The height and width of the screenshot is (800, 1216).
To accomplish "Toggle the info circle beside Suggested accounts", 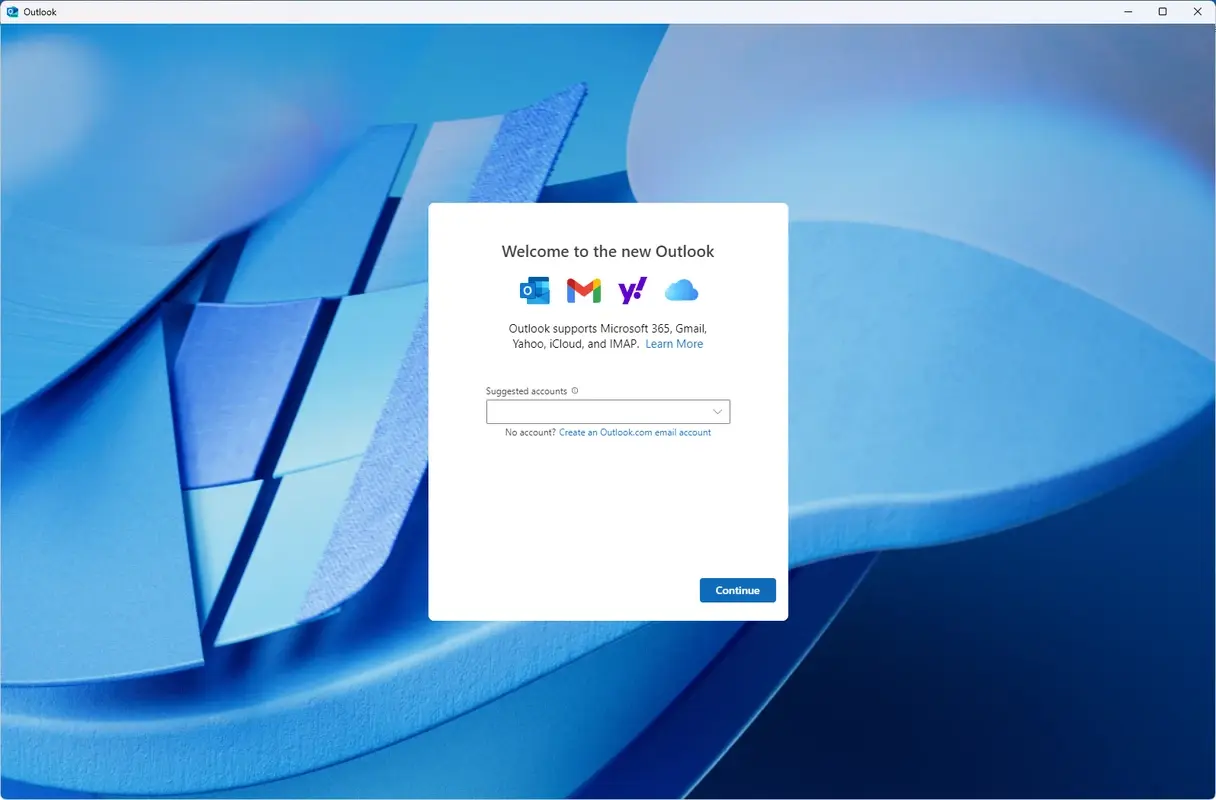I will (x=574, y=391).
